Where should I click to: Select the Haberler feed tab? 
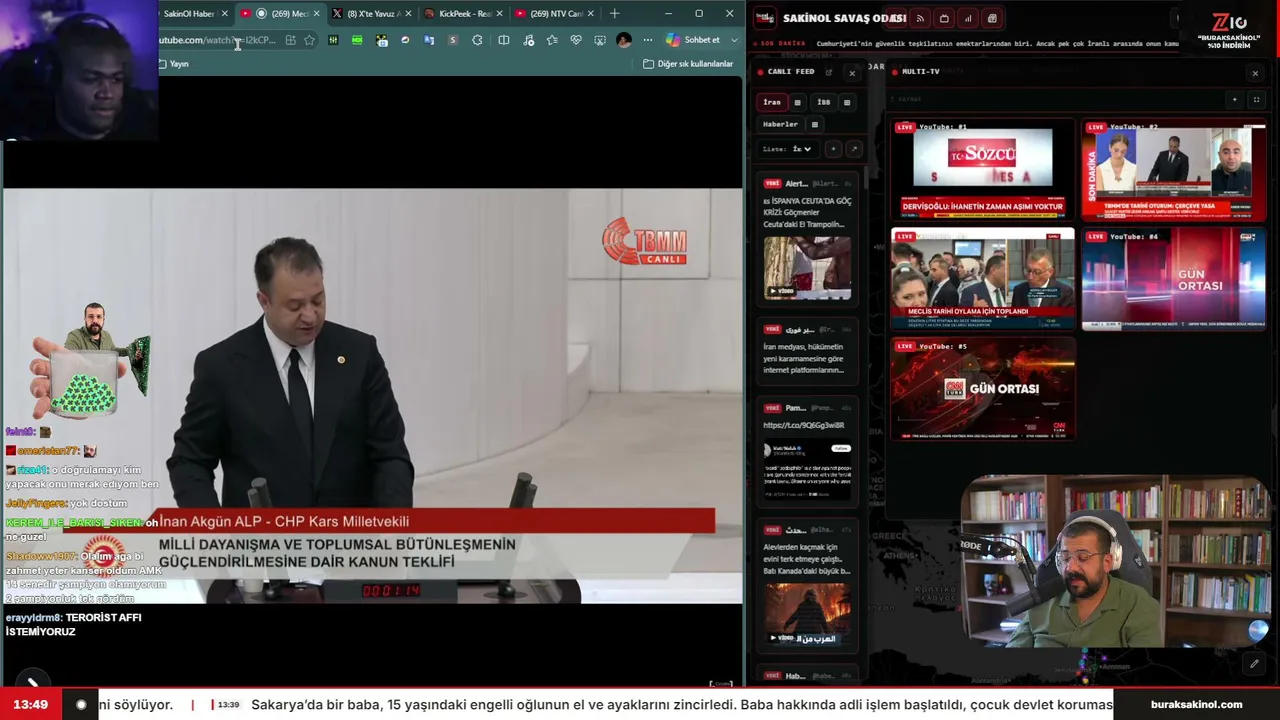pyautogui.click(x=780, y=125)
